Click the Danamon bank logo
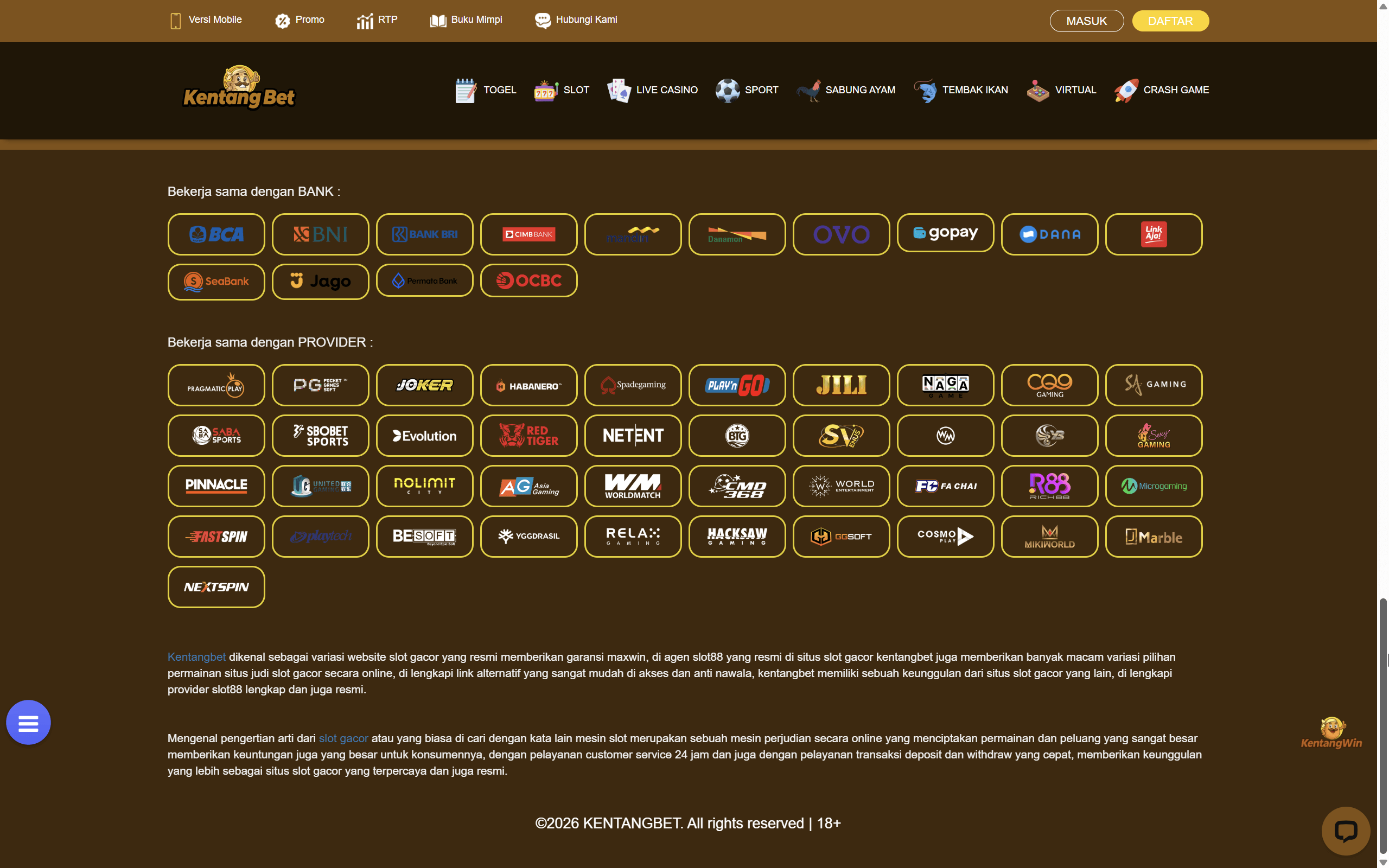The width and height of the screenshot is (1389, 868). [737, 234]
